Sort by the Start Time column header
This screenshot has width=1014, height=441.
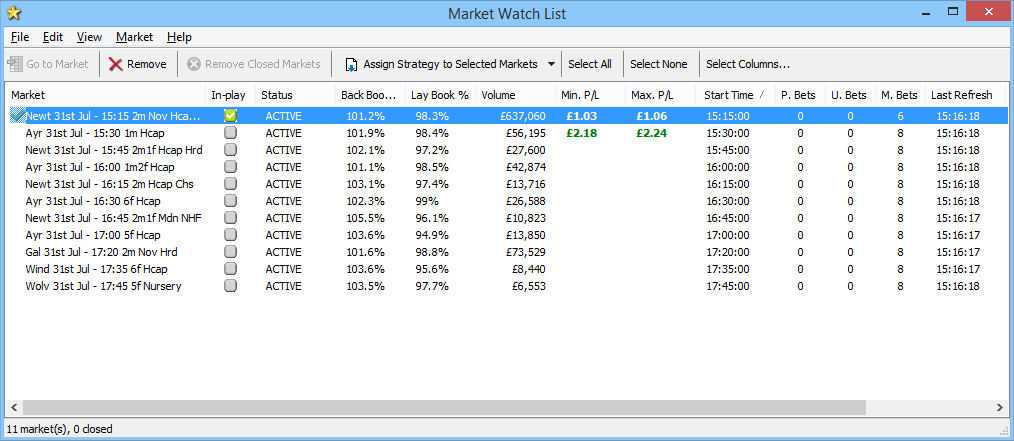point(729,95)
